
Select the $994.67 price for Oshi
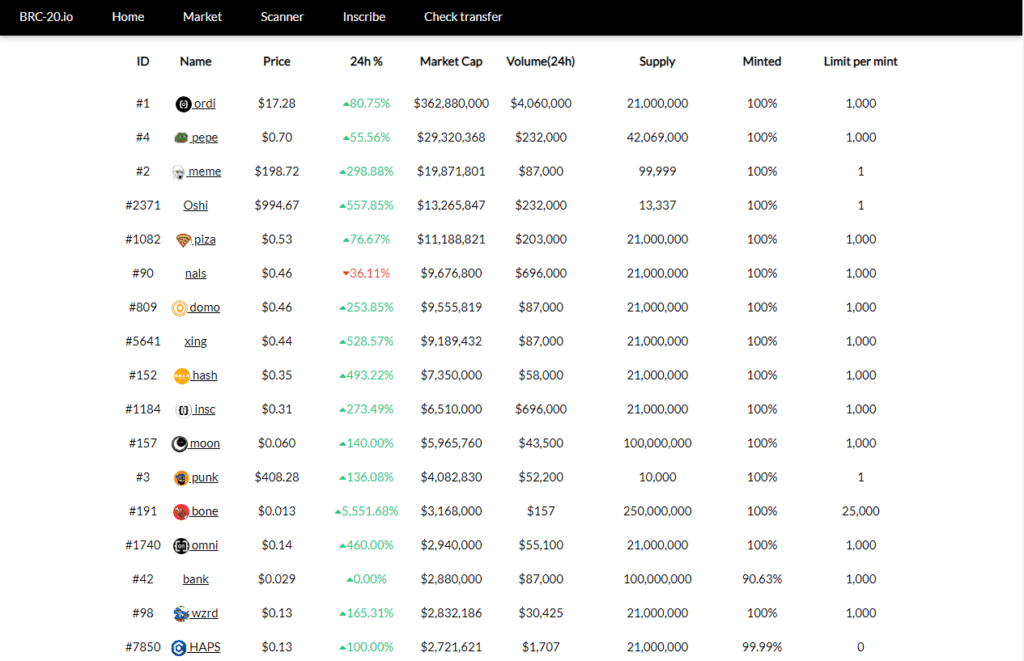(x=277, y=205)
